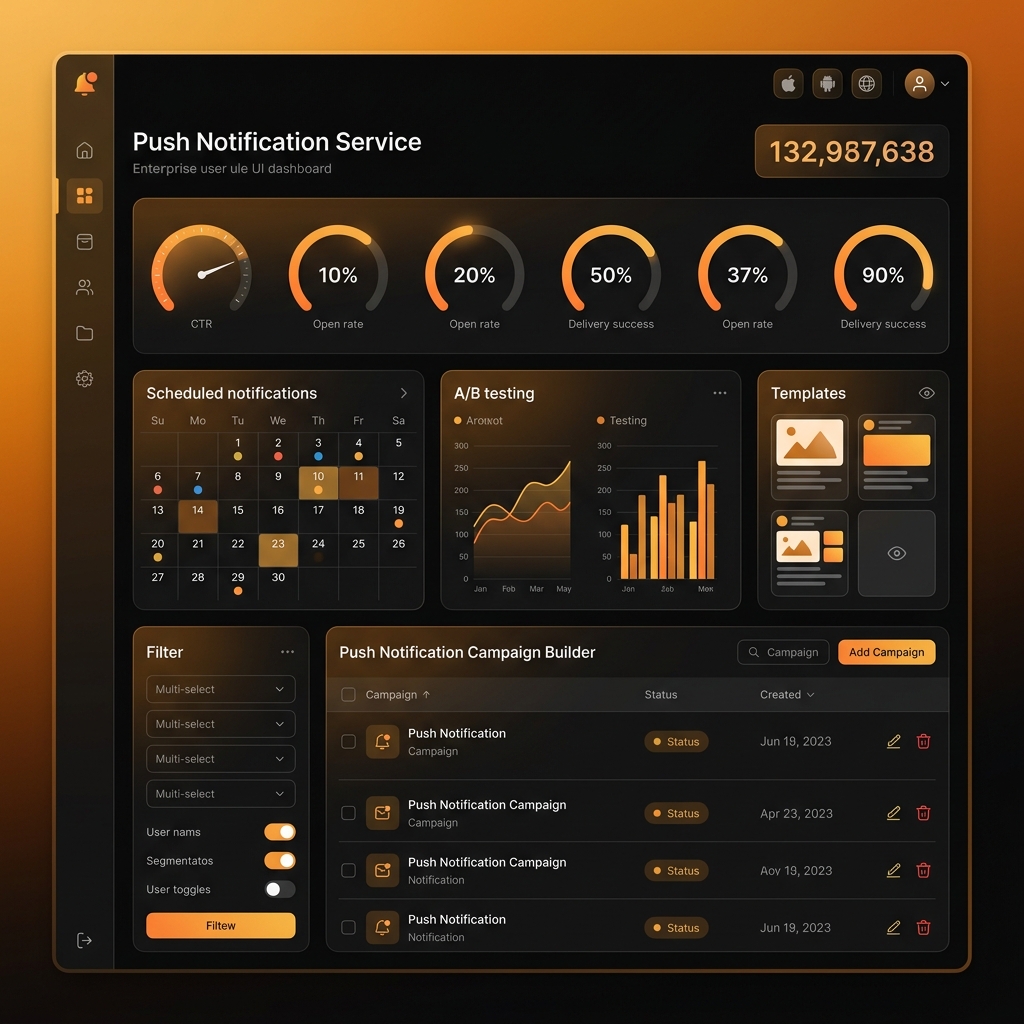
Task: Edit the Apr 23, 2023 campaign
Action: (x=893, y=813)
